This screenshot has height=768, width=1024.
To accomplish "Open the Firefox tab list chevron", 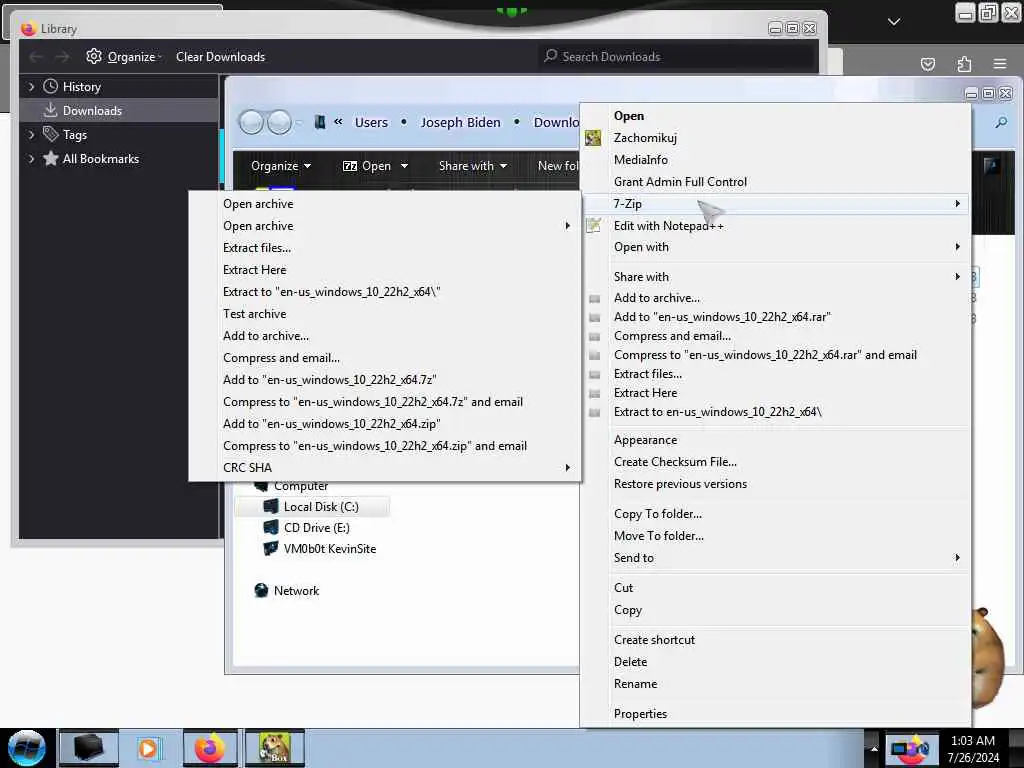I will [x=894, y=22].
